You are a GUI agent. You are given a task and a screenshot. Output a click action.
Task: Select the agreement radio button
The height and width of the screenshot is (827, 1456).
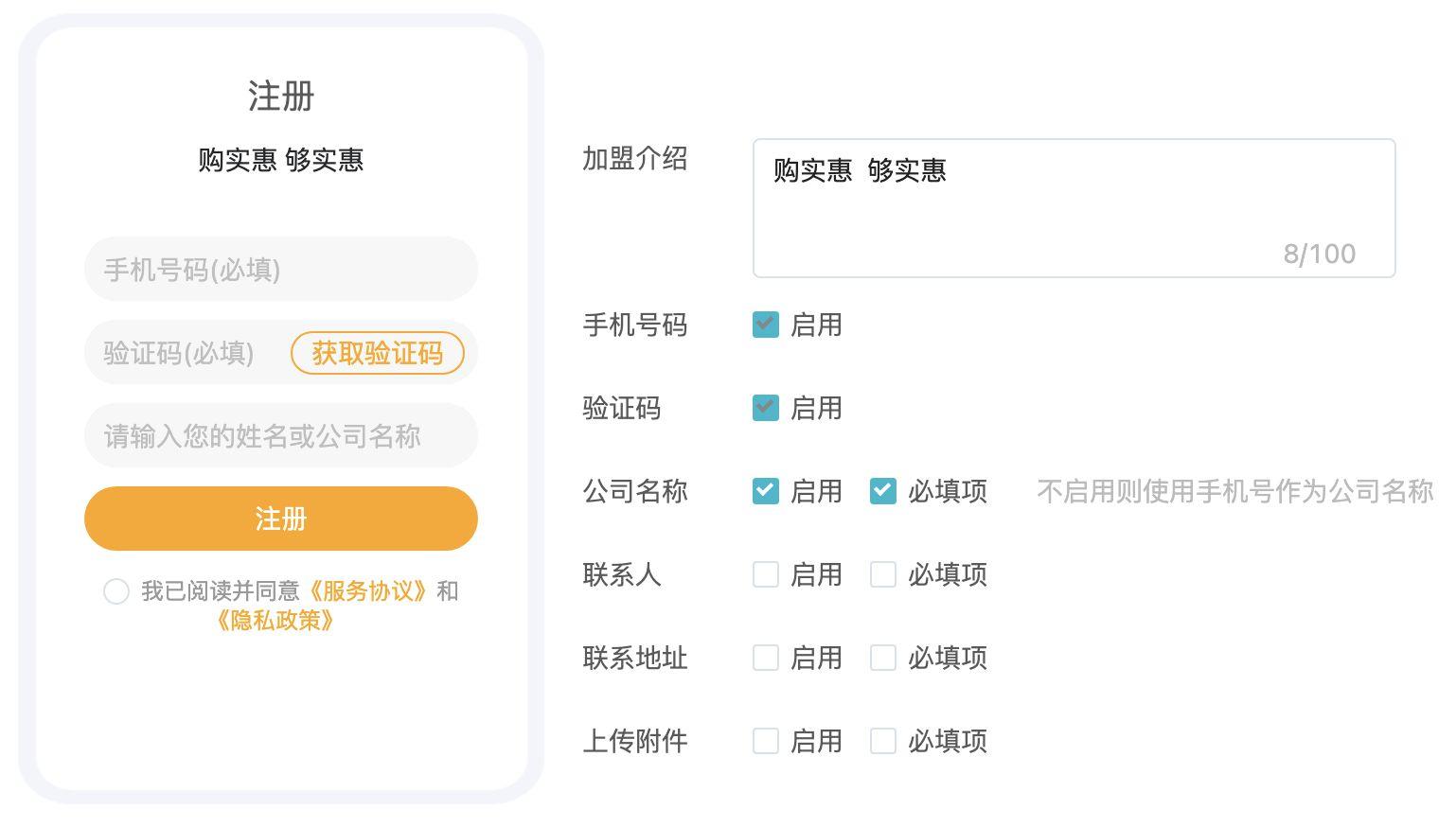pos(116,591)
